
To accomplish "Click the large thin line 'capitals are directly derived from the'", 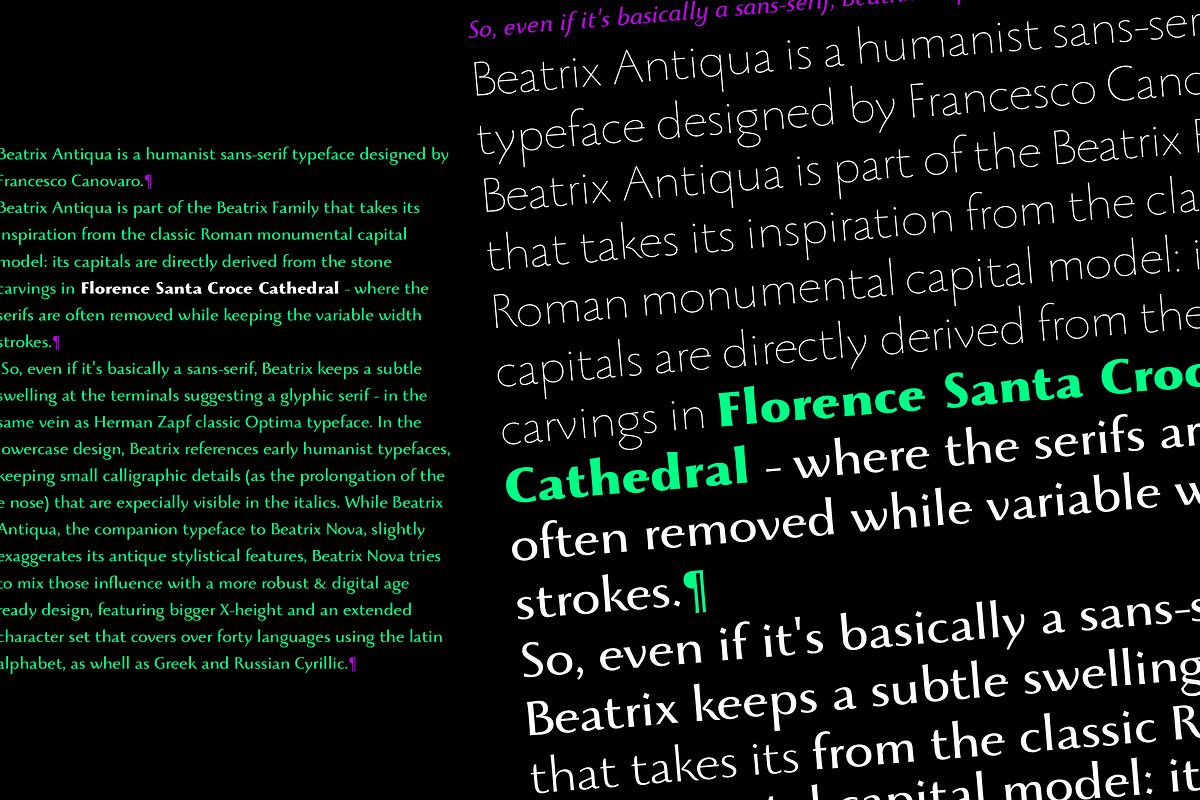I will [x=848, y=342].
